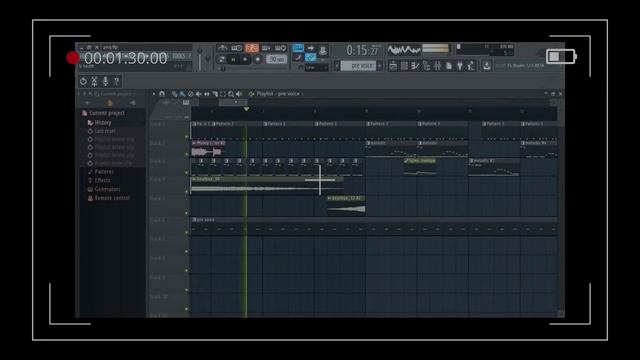The image size is (640, 360).
Task: Click the Playback speaker tool in Playlist toolbar
Action: (239, 94)
